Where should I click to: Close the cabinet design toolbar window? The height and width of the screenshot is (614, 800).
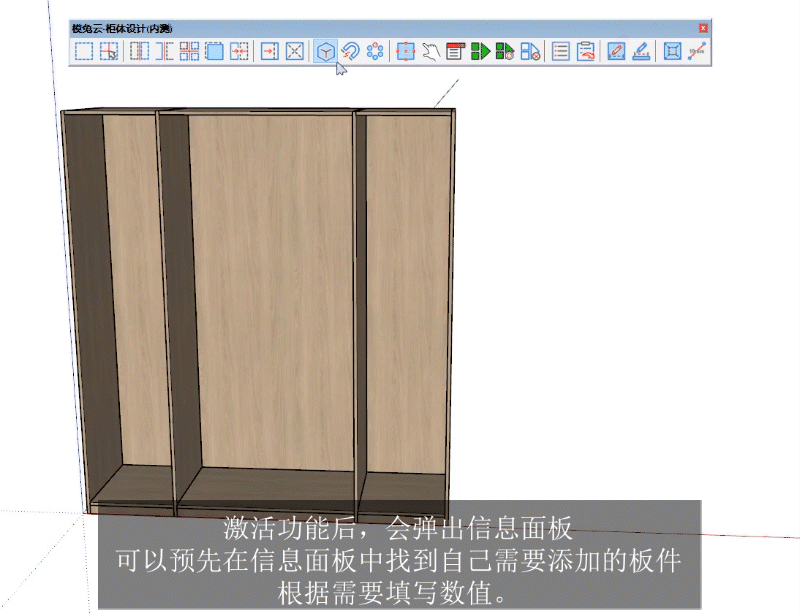(703, 28)
